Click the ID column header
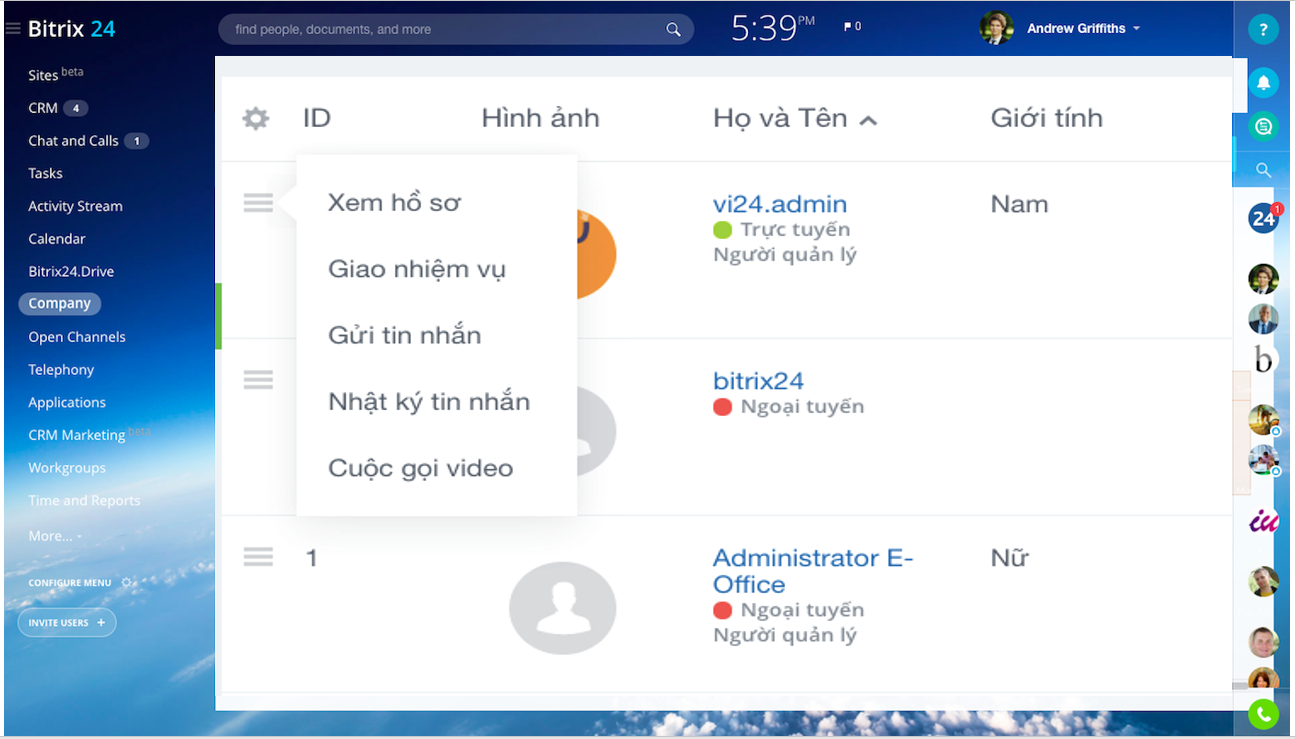The height and width of the screenshot is (739, 1295). pyautogui.click(x=317, y=118)
